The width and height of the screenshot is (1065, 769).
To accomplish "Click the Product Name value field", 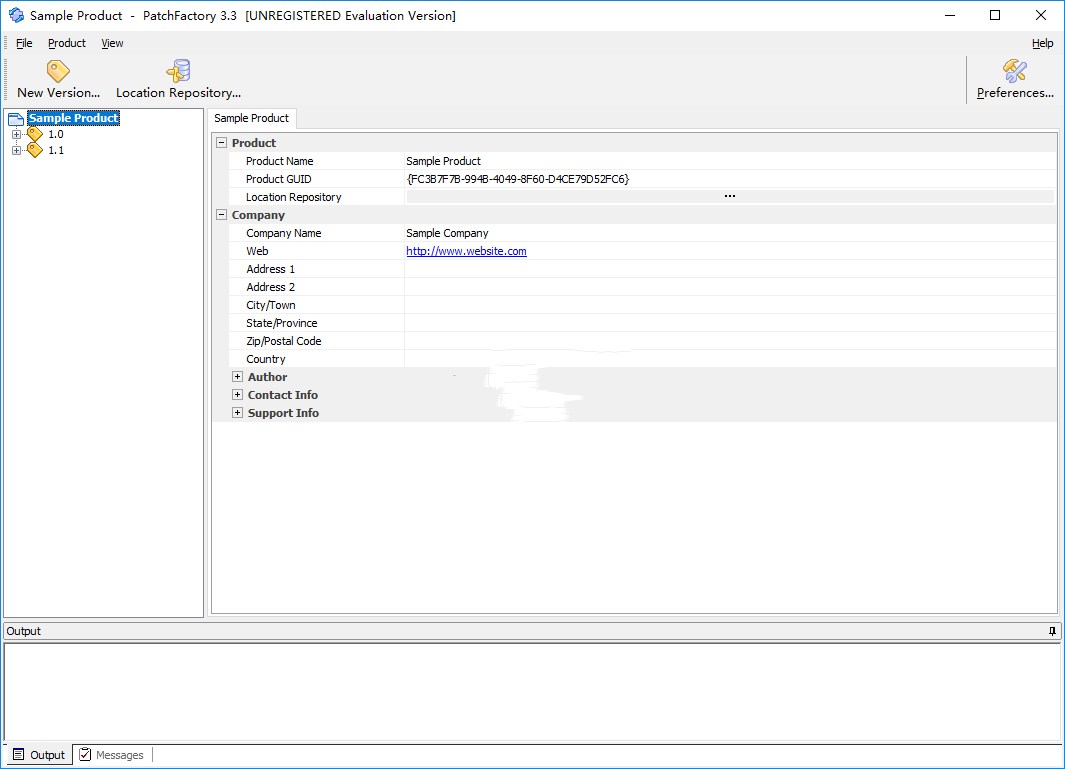I will tap(730, 161).
